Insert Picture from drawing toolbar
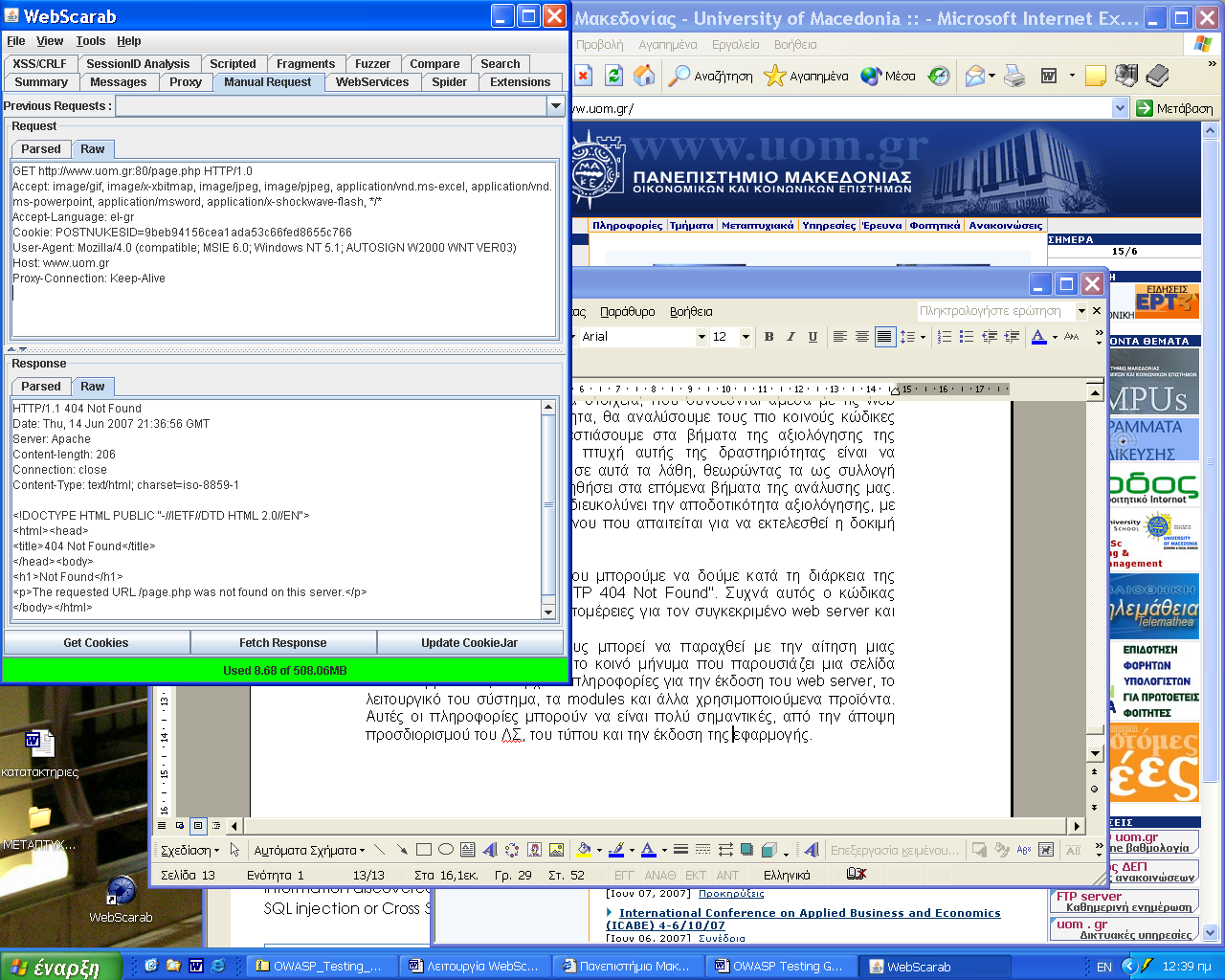Image resolution: width=1225 pixels, height=980 pixels. coord(556,849)
